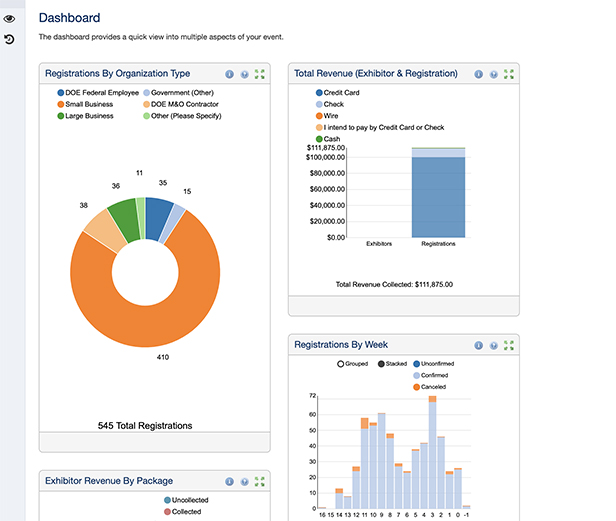Click the '545 Total Registrations' text
Image resolution: width=616 pixels, height=521 pixels.
click(x=145, y=426)
